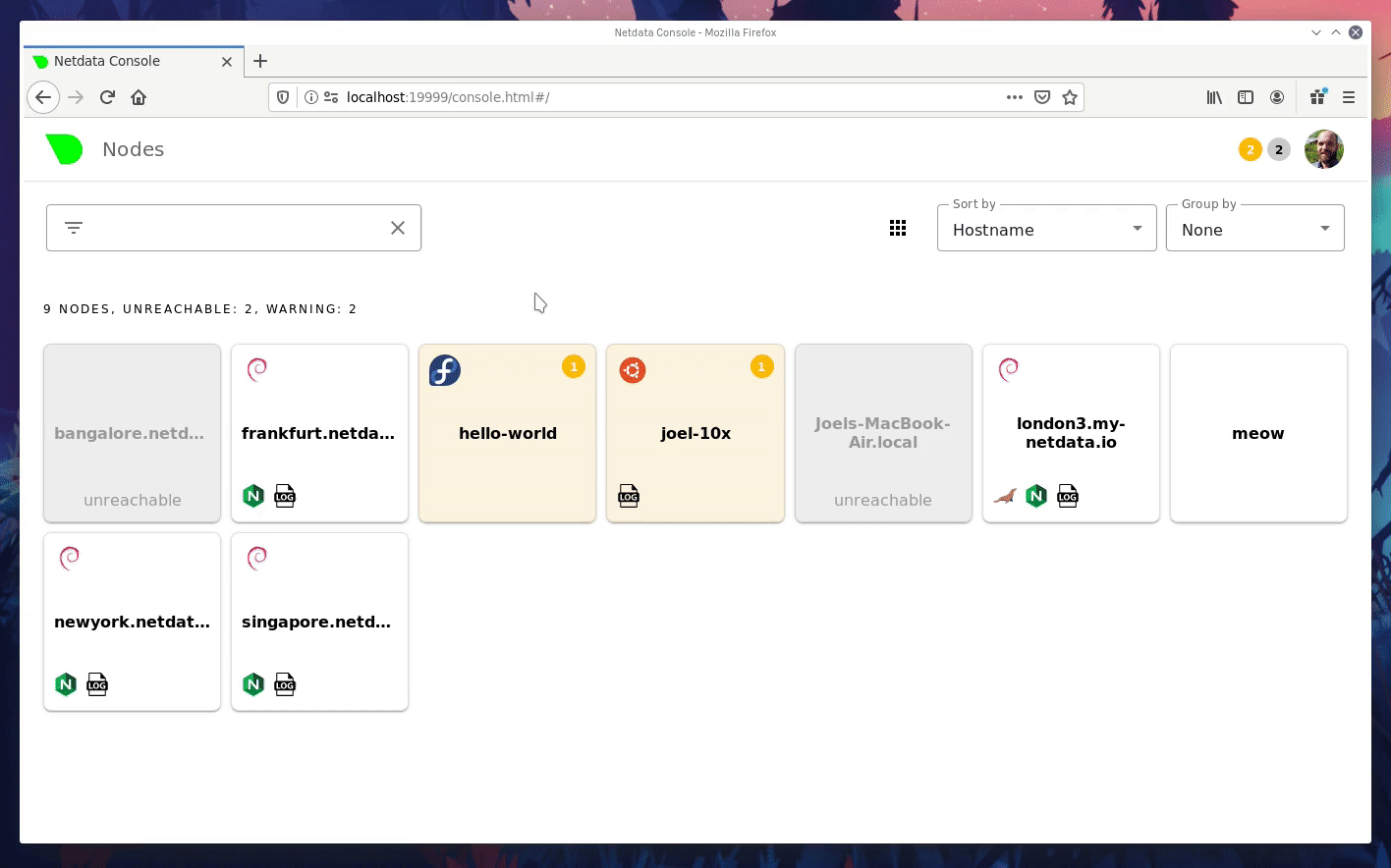The width and height of the screenshot is (1391, 868).
Task: Open the meow node card
Action: (x=1258, y=433)
